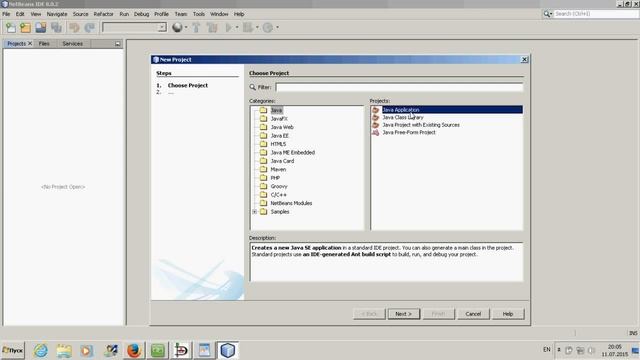Select the Java EE category

point(280,136)
